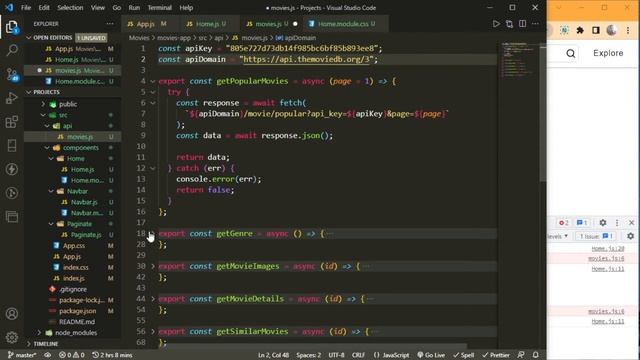This screenshot has height=360, width=640.
Task: Open Home.js:20 link in console
Action: (608, 249)
